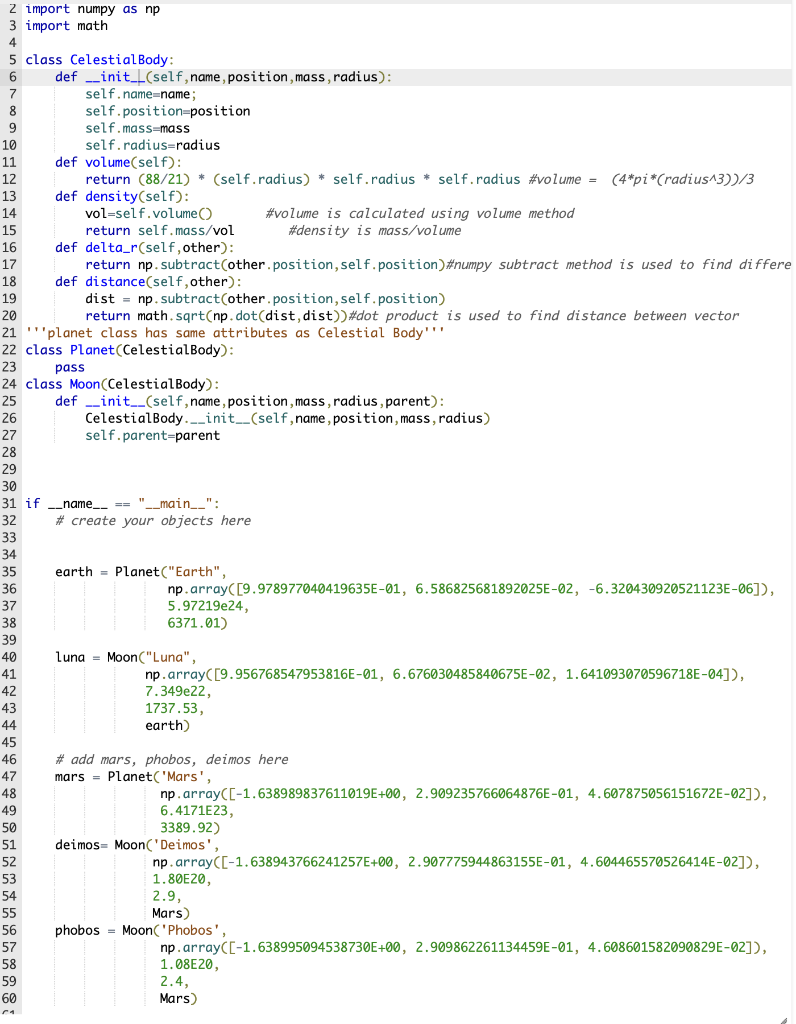Click "deimos= Moon('Deimos'," line
The height and width of the screenshot is (1024, 796).
click(x=137, y=845)
